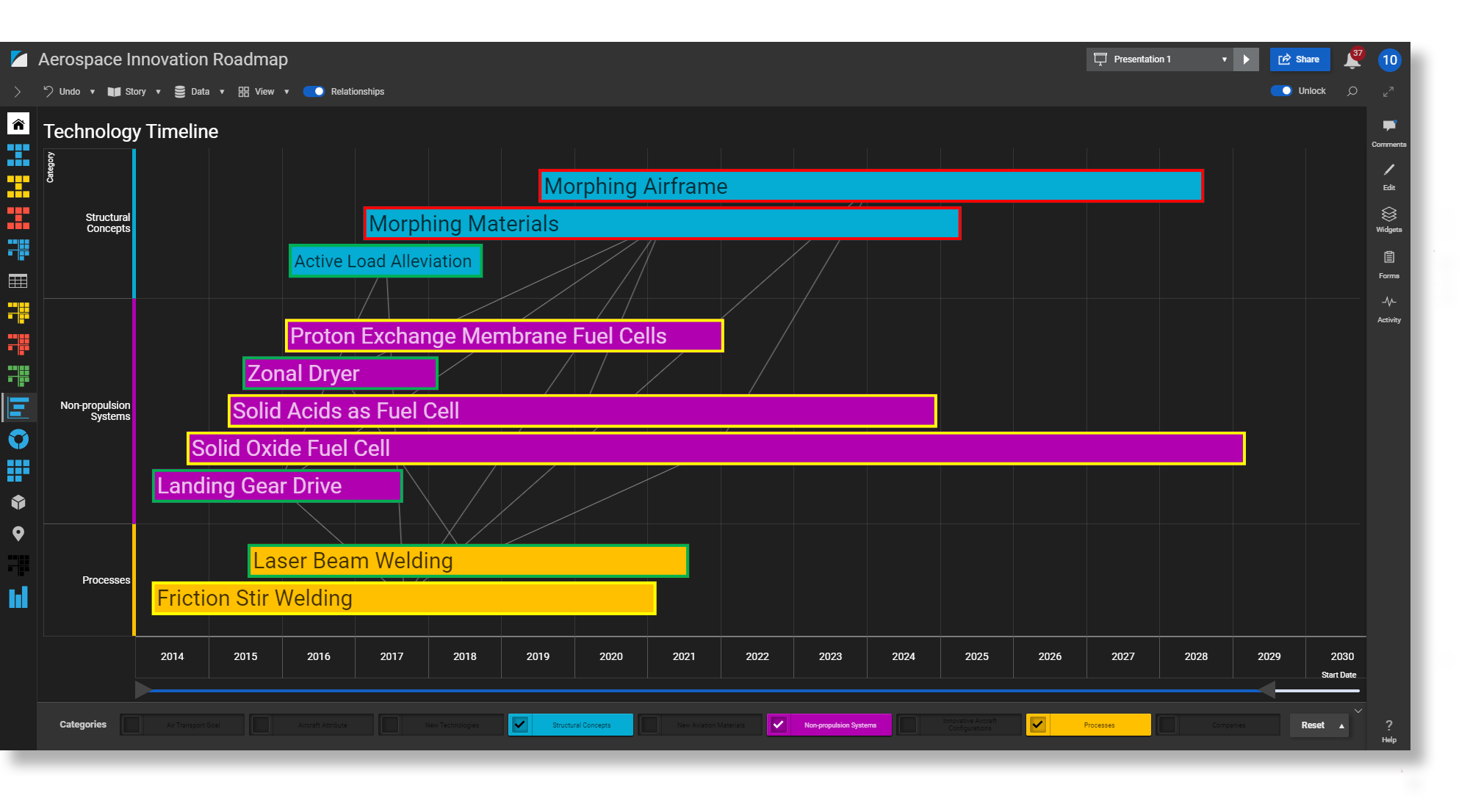Image resolution: width=1481 pixels, height=812 pixels.
Task: Click the home icon in the sidebar
Action: [x=18, y=124]
